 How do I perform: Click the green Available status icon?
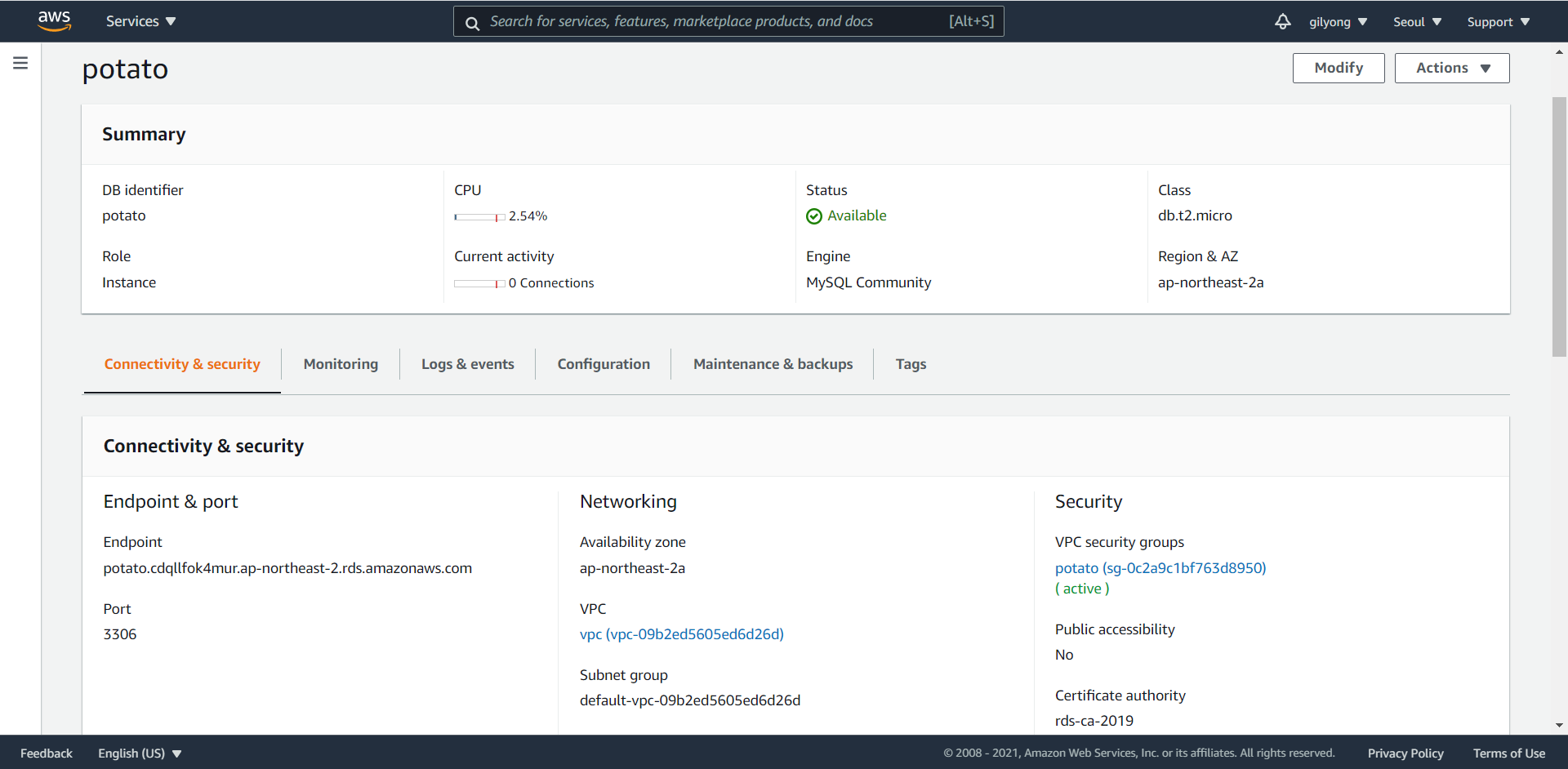point(813,216)
